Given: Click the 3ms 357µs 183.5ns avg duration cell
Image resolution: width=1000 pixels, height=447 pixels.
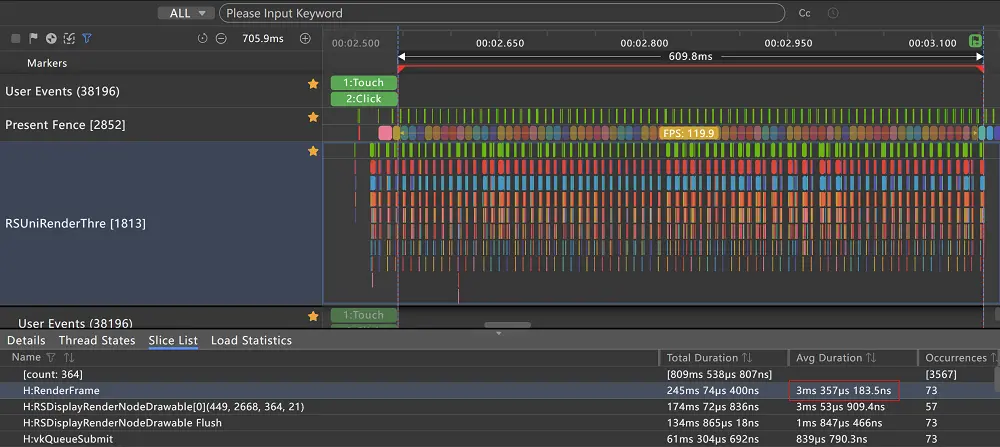Looking at the screenshot, I should [x=844, y=390].
